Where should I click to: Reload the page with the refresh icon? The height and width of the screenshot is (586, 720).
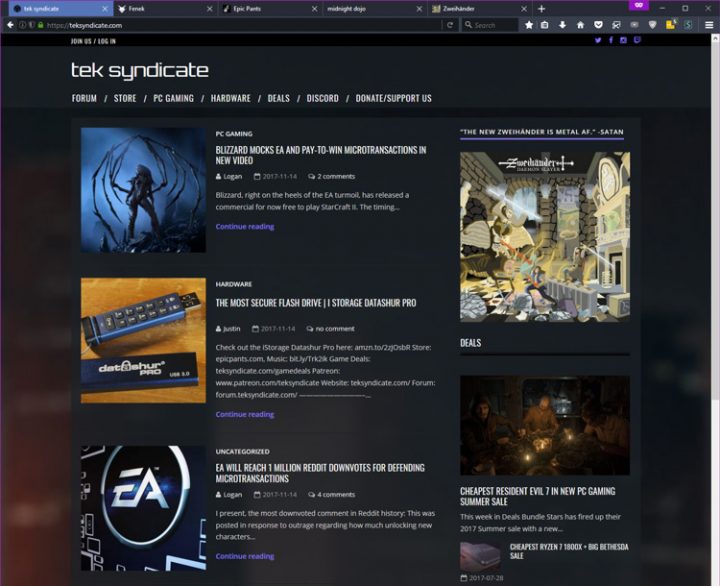[x=450, y=25]
